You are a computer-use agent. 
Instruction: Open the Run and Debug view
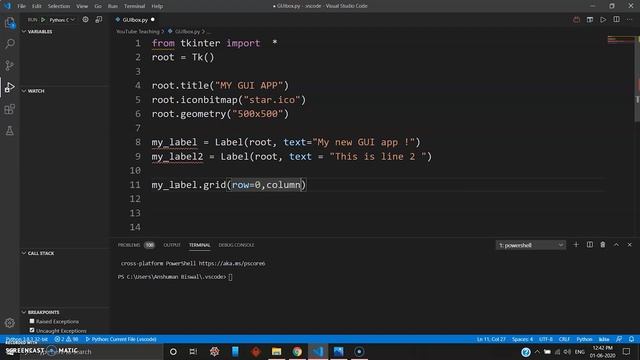click(x=10, y=87)
